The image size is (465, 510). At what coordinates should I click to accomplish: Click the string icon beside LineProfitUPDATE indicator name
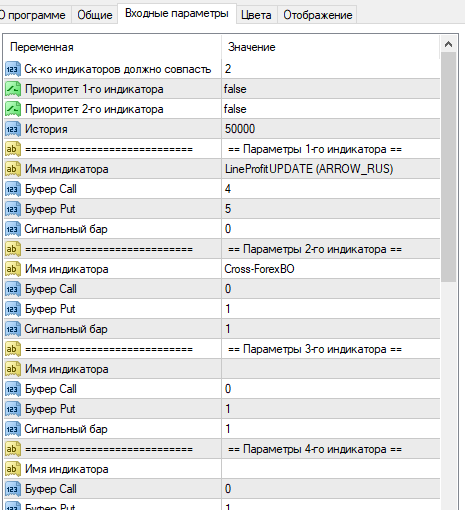point(13,169)
